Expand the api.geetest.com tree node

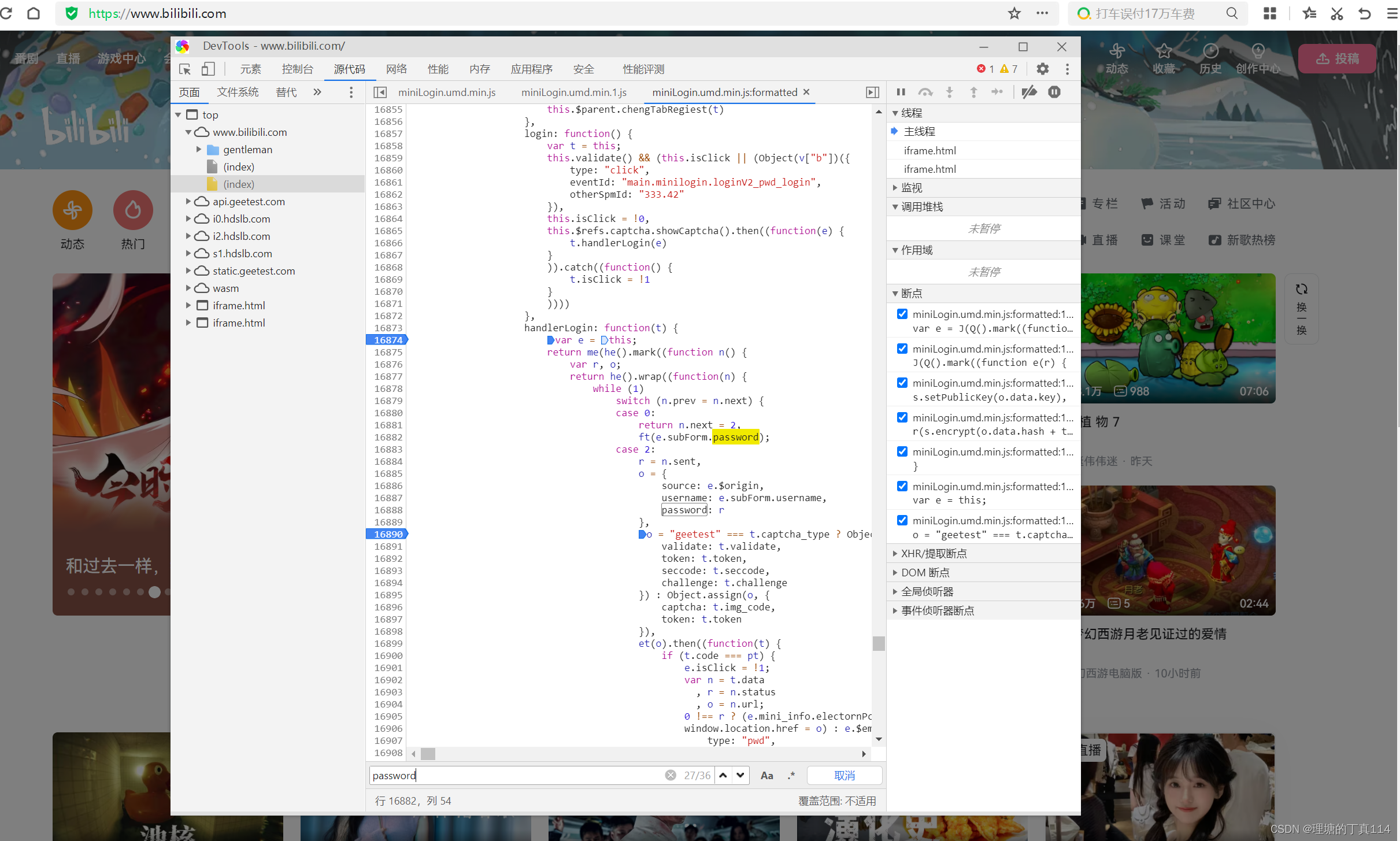[x=188, y=202]
